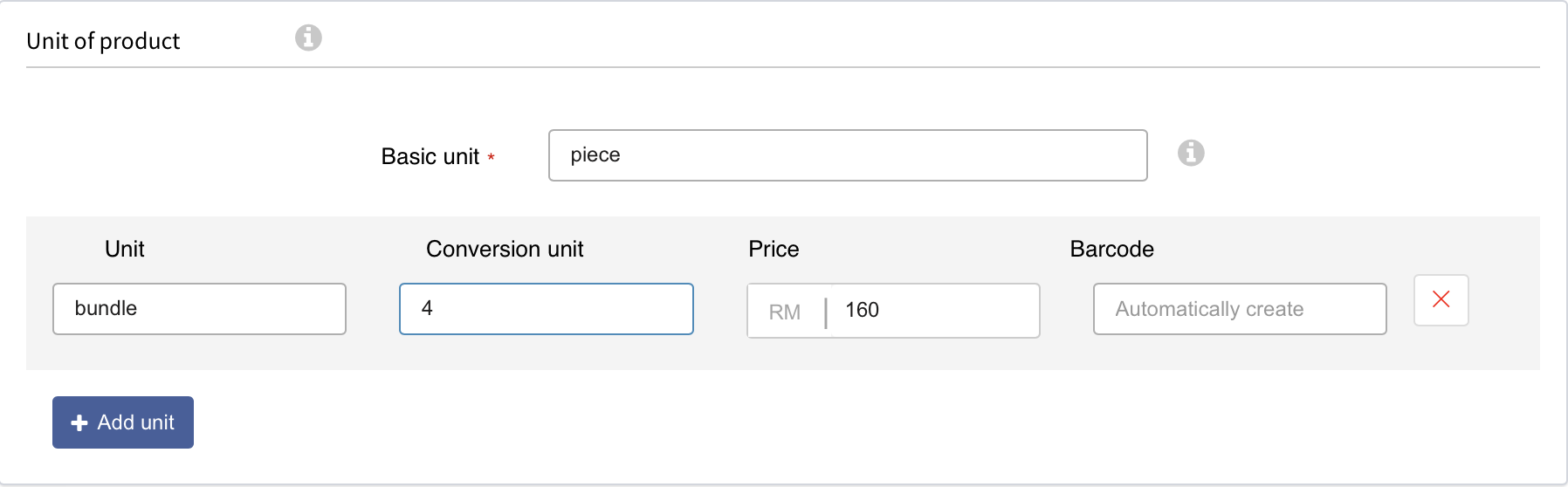Click info icon next to Basic unit field
This screenshot has height=487, width=1568.
(1191, 154)
